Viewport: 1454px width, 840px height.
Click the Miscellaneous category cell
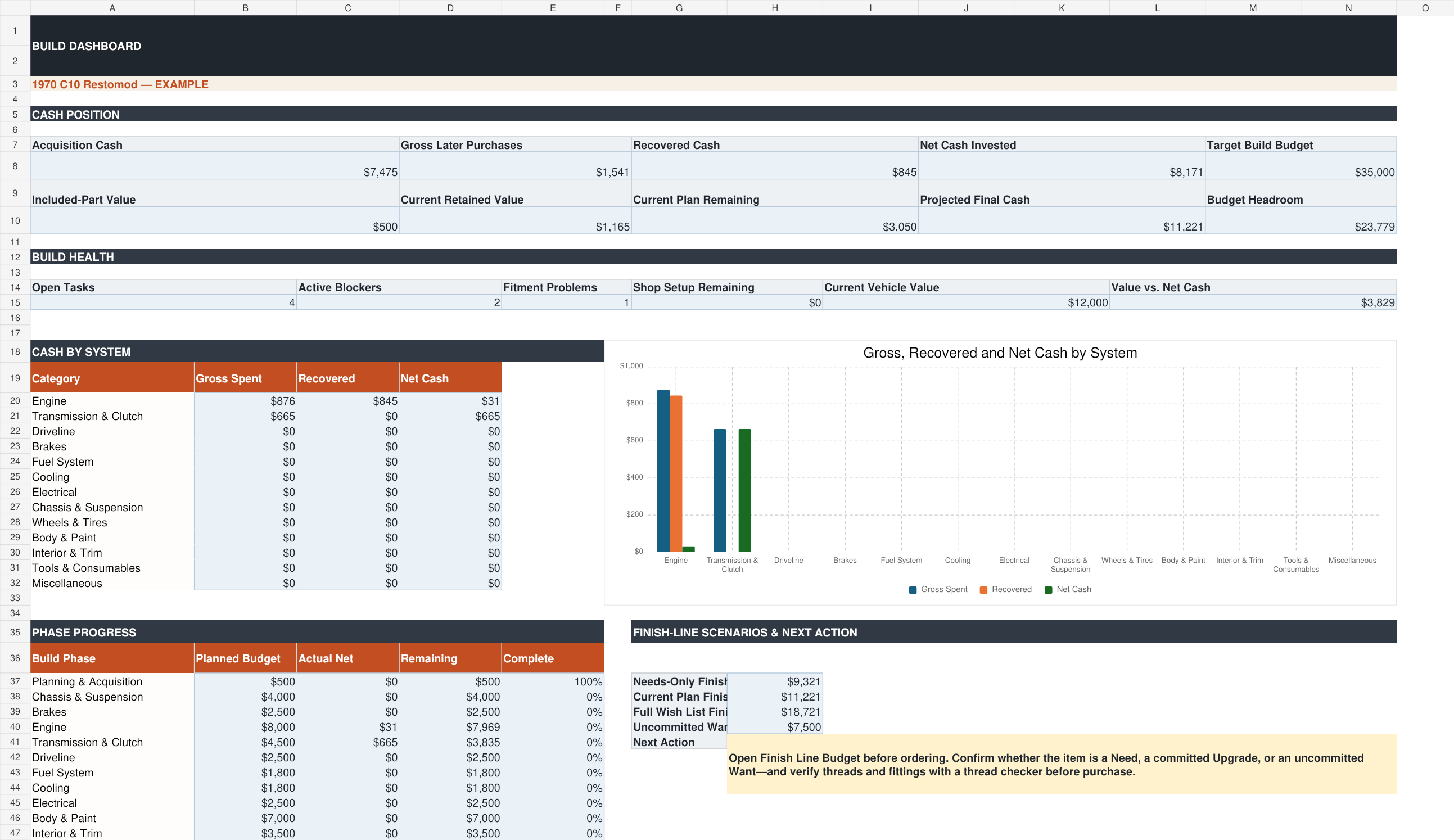click(x=112, y=582)
